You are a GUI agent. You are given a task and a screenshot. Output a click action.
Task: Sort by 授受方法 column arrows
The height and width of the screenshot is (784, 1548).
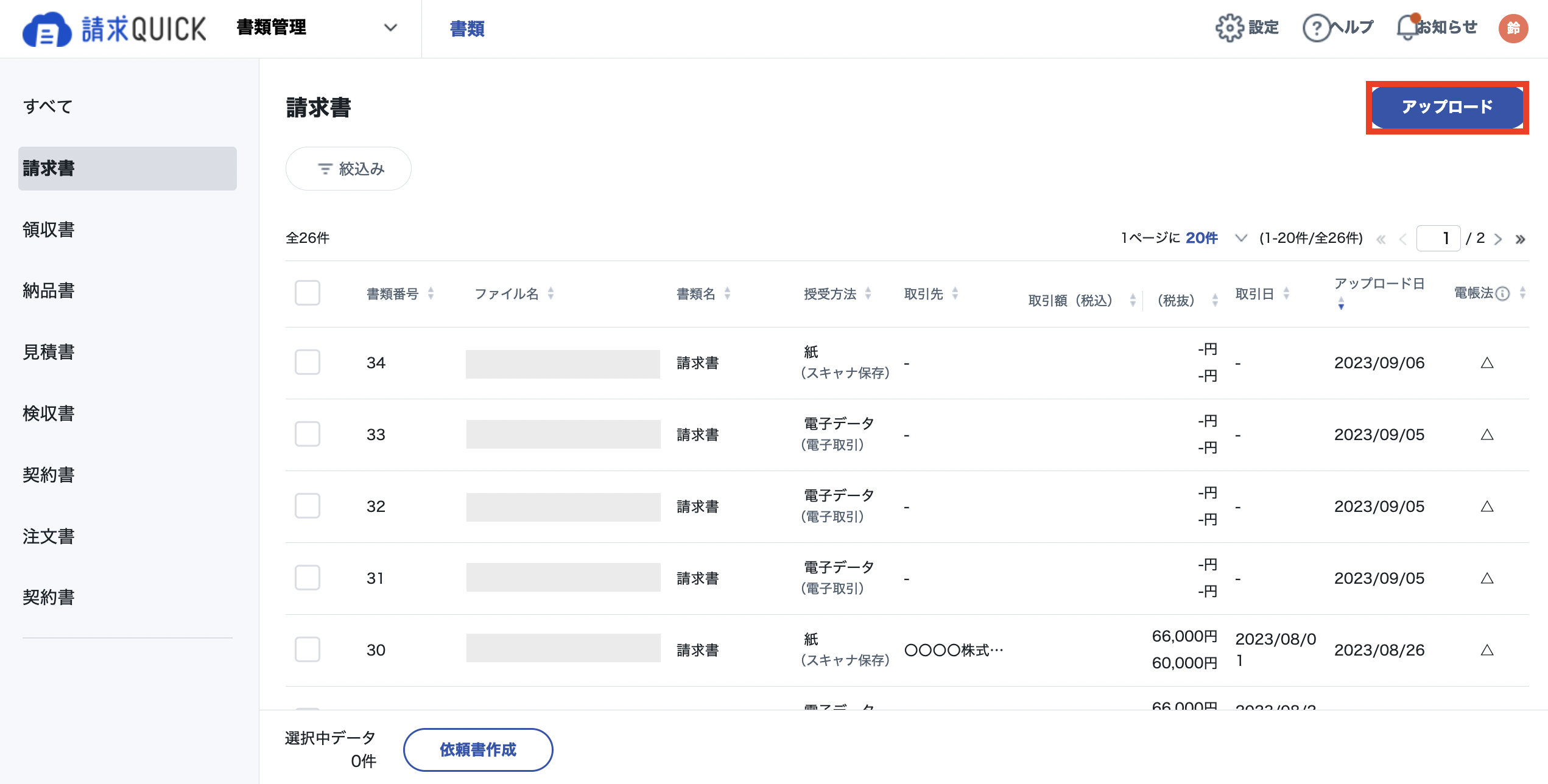point(868,293)
